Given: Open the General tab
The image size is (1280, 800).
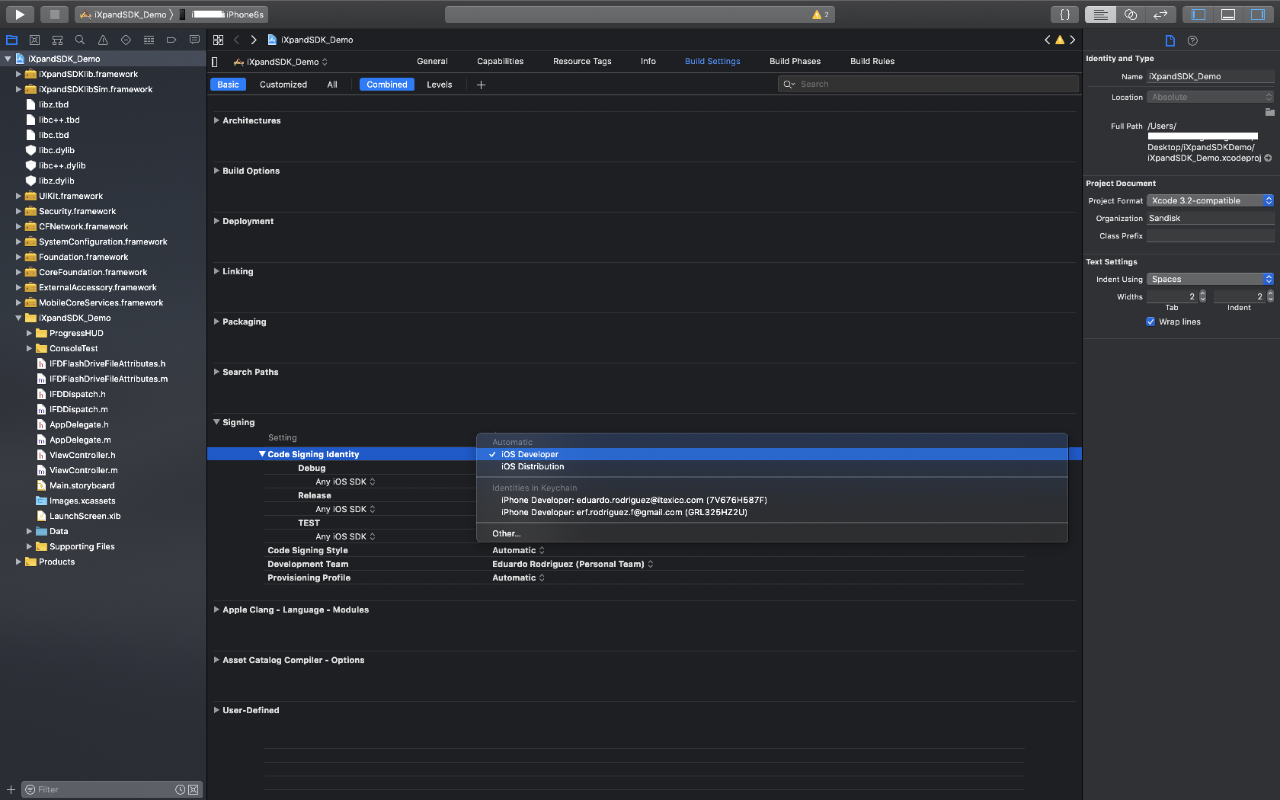Looking at the screenshot, I should pyautogui.click(x=432, y=61).
